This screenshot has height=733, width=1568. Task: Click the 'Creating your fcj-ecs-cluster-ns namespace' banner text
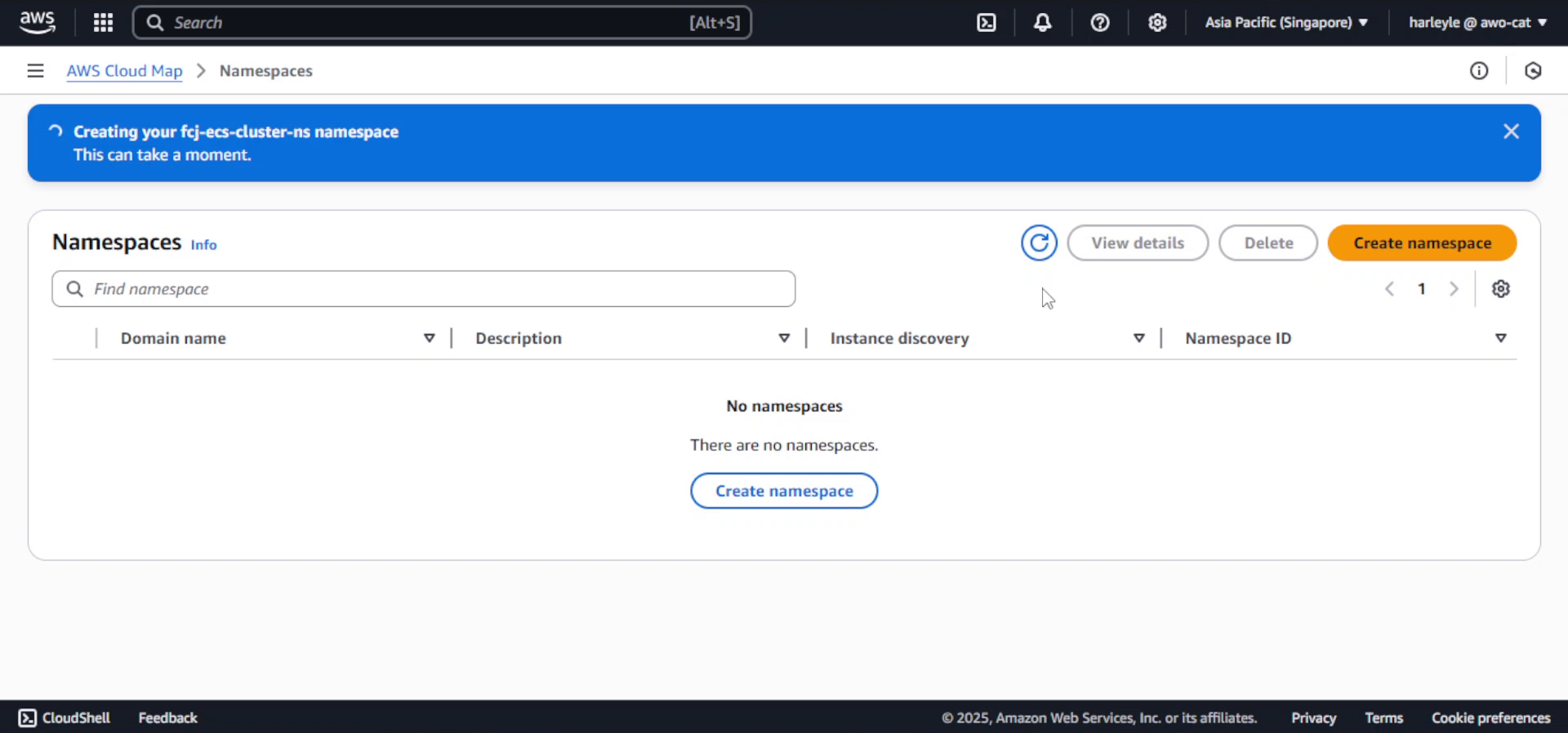tap(236, 132)
